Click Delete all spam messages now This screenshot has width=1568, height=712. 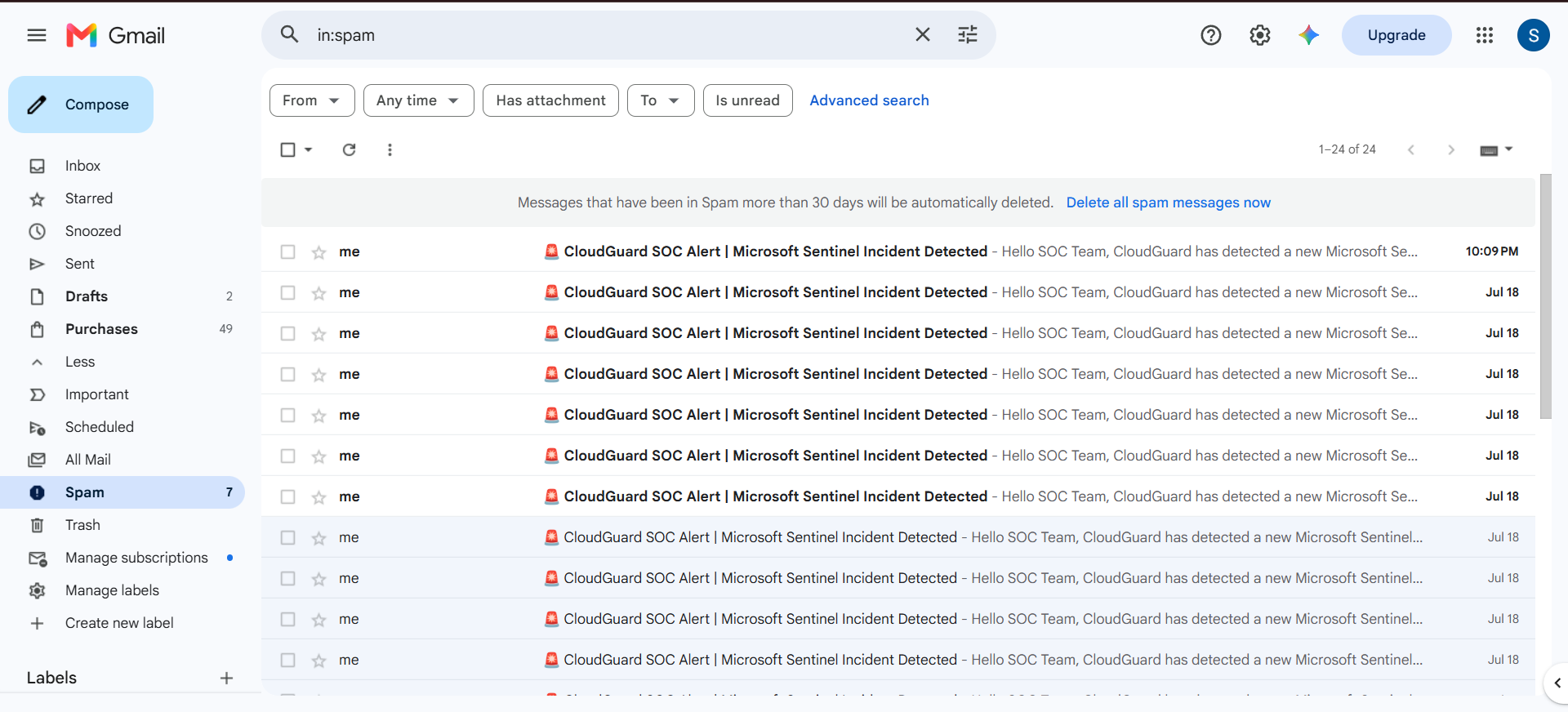point(1168,202)
